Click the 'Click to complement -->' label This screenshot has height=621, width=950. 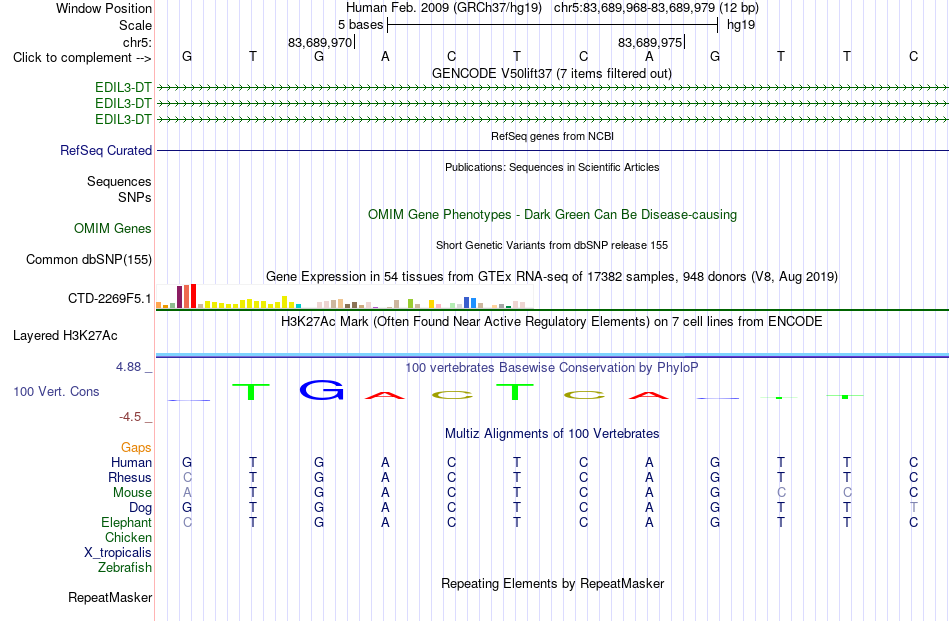[x=82, y=58]
